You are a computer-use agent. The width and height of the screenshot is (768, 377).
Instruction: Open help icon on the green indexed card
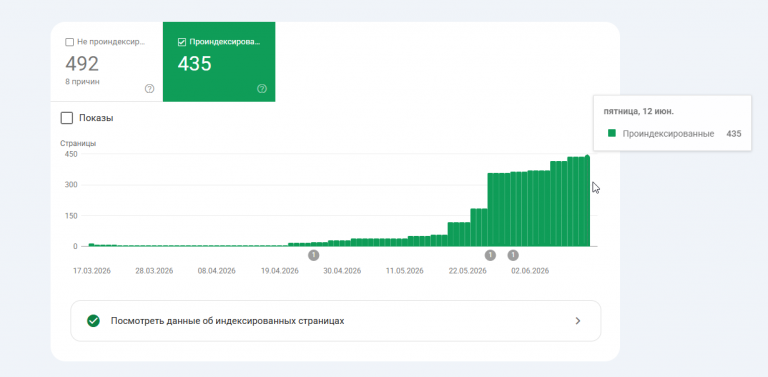click(x=262, y=89)
